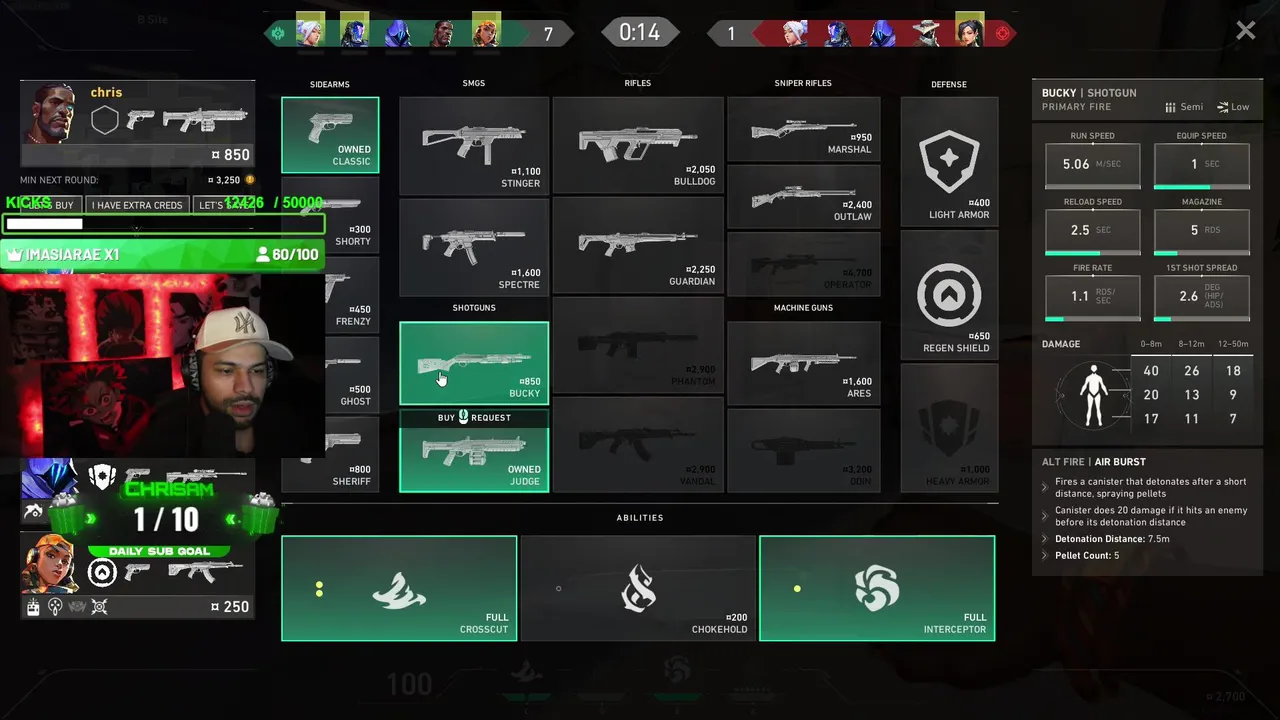The width and height of the screenshot is (1280, 720).
Task: Click the 850 credits balance
Action: [230, 155]
